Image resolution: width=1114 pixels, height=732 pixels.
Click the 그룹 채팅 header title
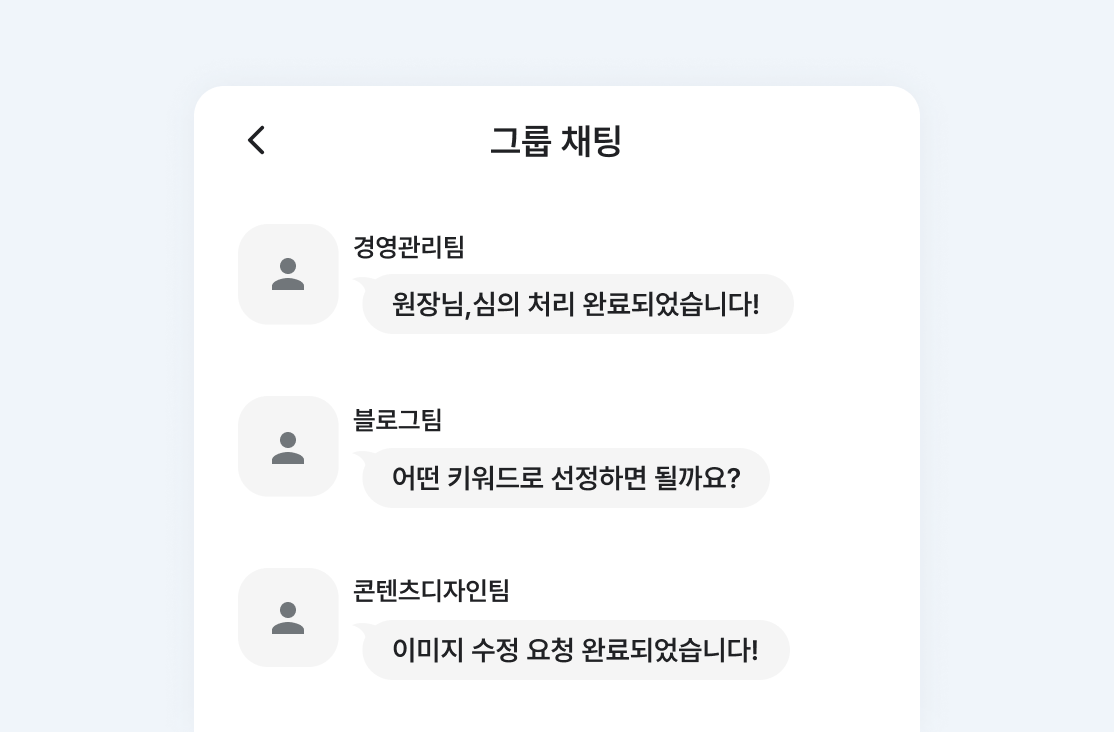tap(556, 141)
